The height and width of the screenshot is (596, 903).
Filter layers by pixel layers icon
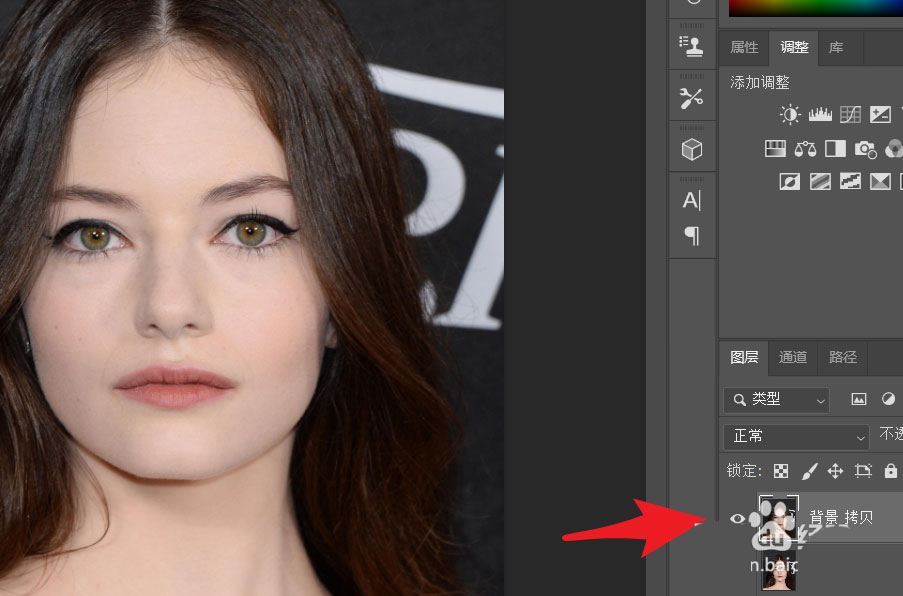[x=859, y=399]
